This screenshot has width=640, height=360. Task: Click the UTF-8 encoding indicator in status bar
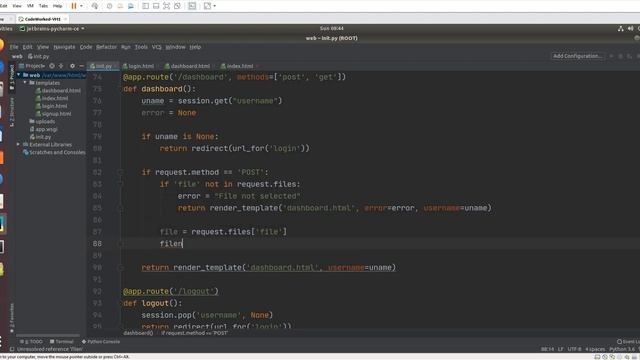pos(574,349)
